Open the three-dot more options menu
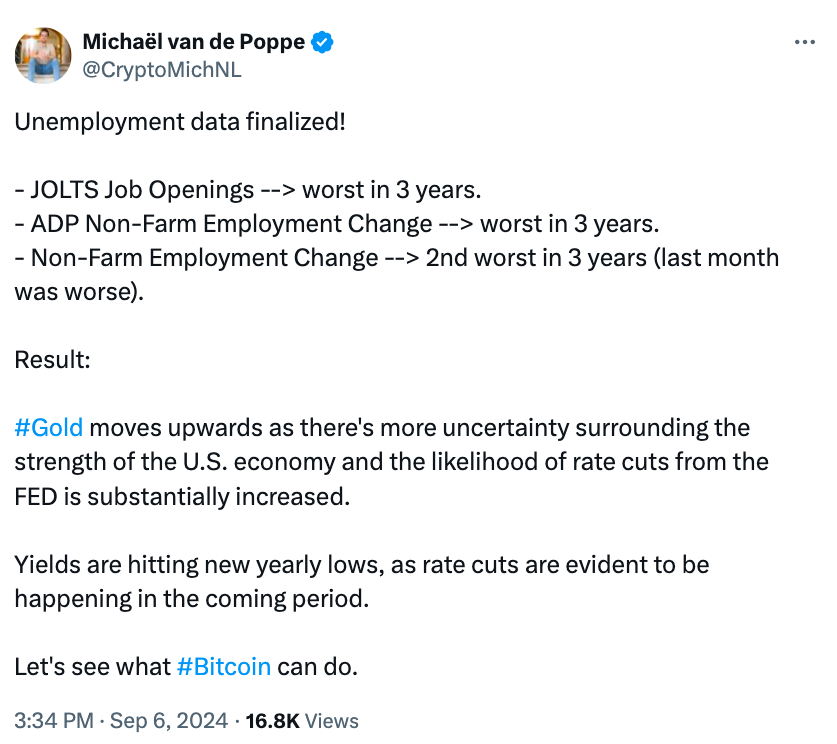This screenshot has height=744, width=837. [804, 43]
